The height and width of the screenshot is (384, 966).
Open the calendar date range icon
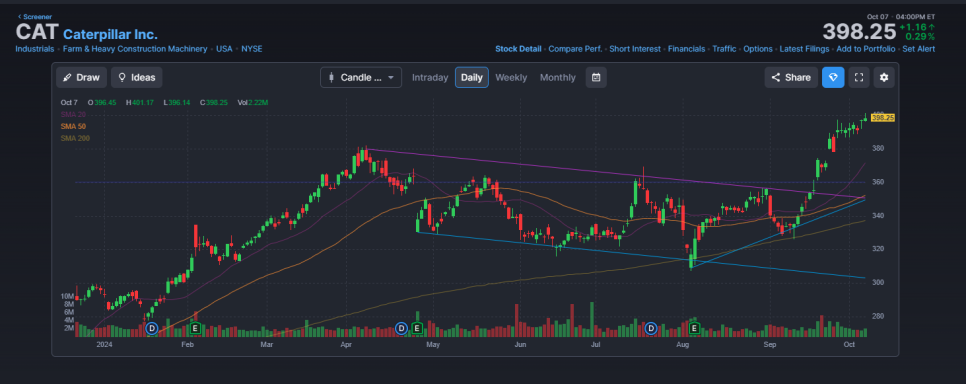click(596, 78)
